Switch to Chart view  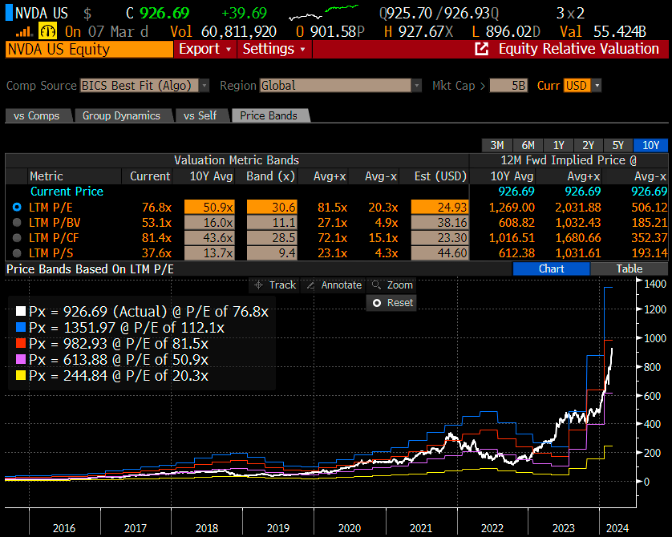(551, 269)
